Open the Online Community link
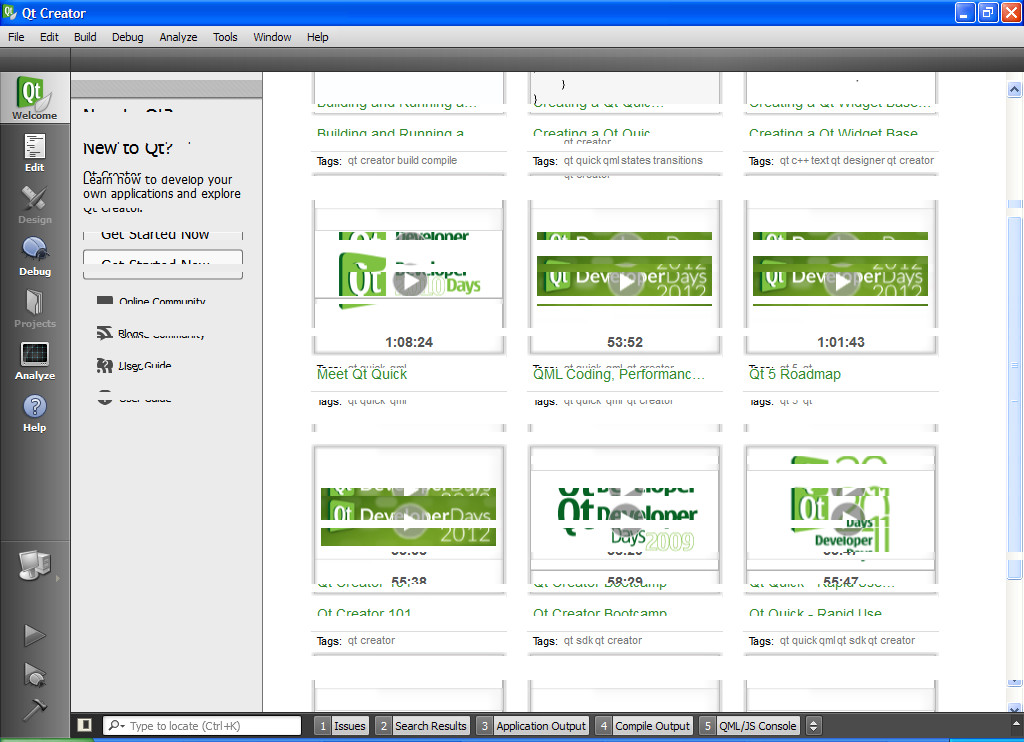The image size is (1024, 742). tap(162, 301)
